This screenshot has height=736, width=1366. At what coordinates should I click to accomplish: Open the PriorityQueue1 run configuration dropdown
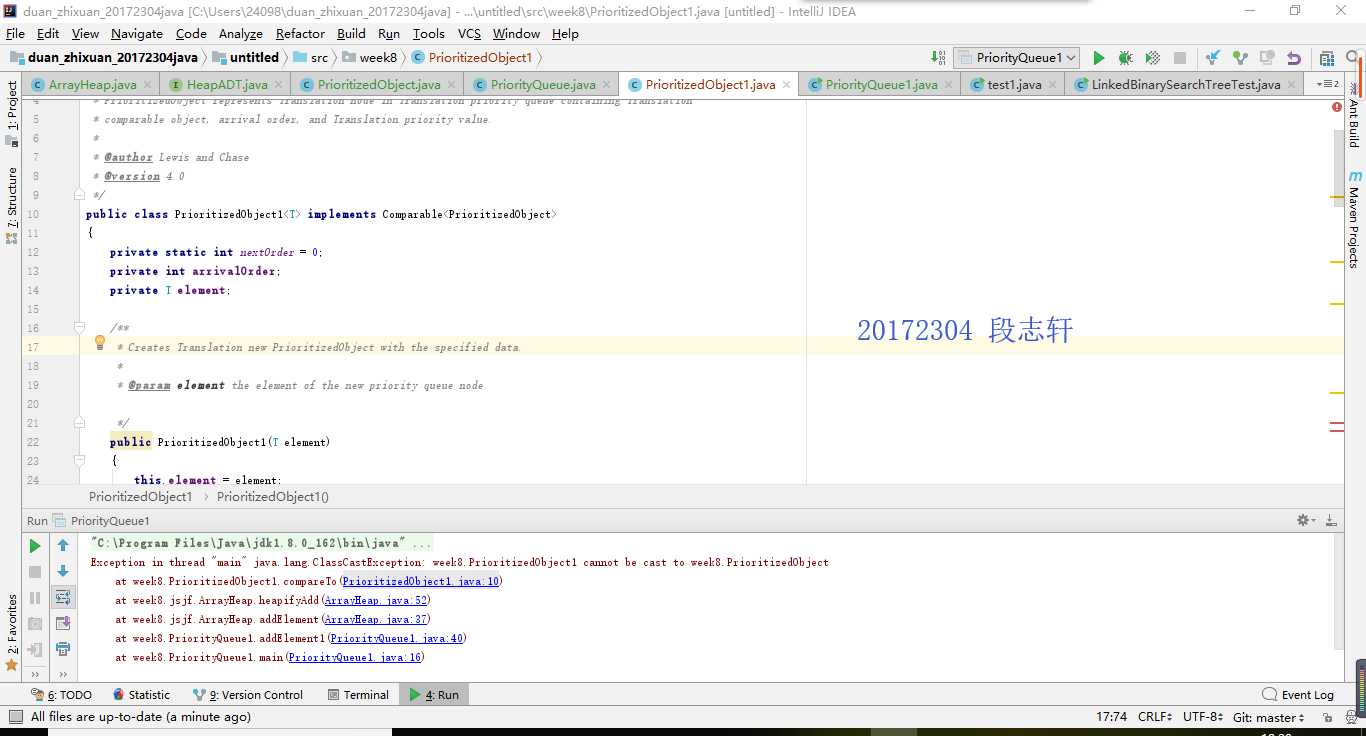1016,58
